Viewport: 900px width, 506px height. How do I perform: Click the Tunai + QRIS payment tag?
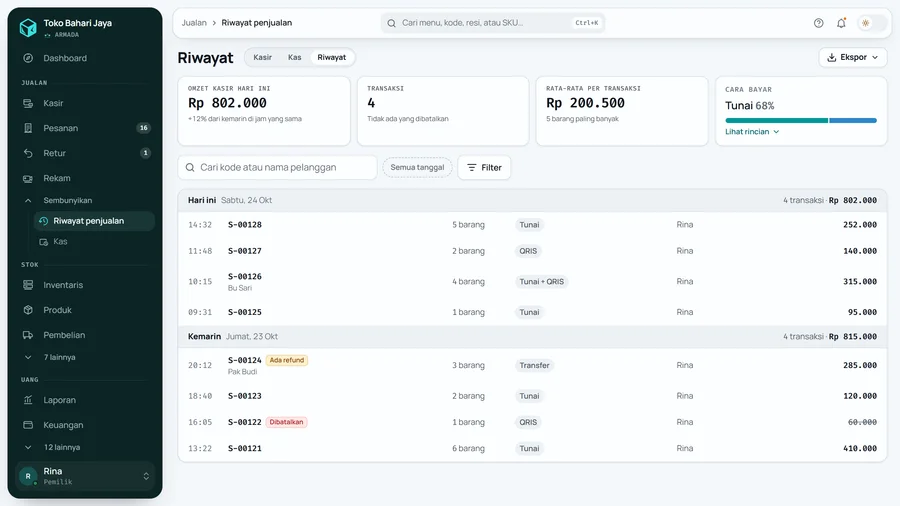tap(541, 282)
